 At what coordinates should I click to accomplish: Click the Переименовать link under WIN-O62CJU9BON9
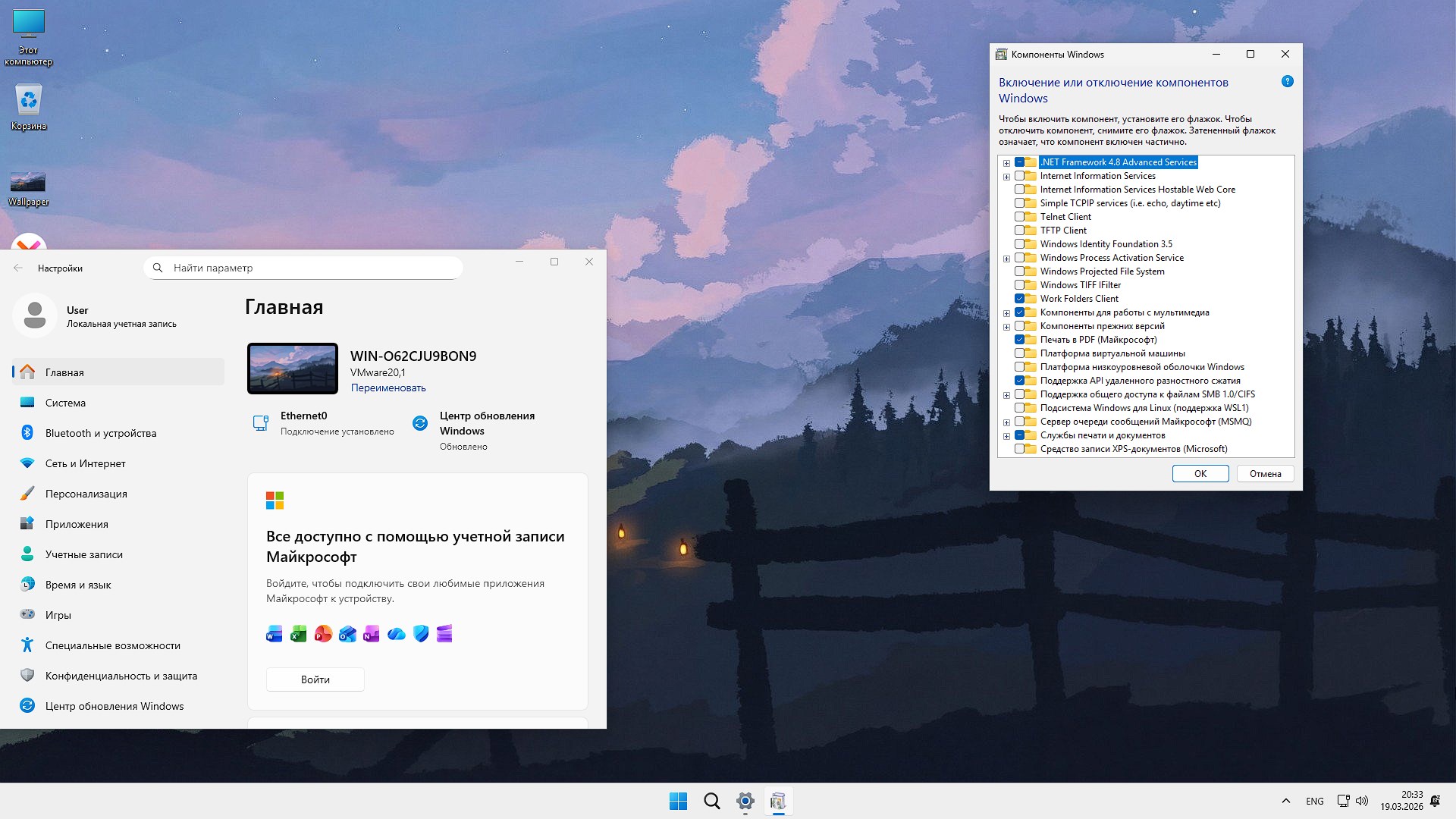pyautogui.click(x=388, y=388)
